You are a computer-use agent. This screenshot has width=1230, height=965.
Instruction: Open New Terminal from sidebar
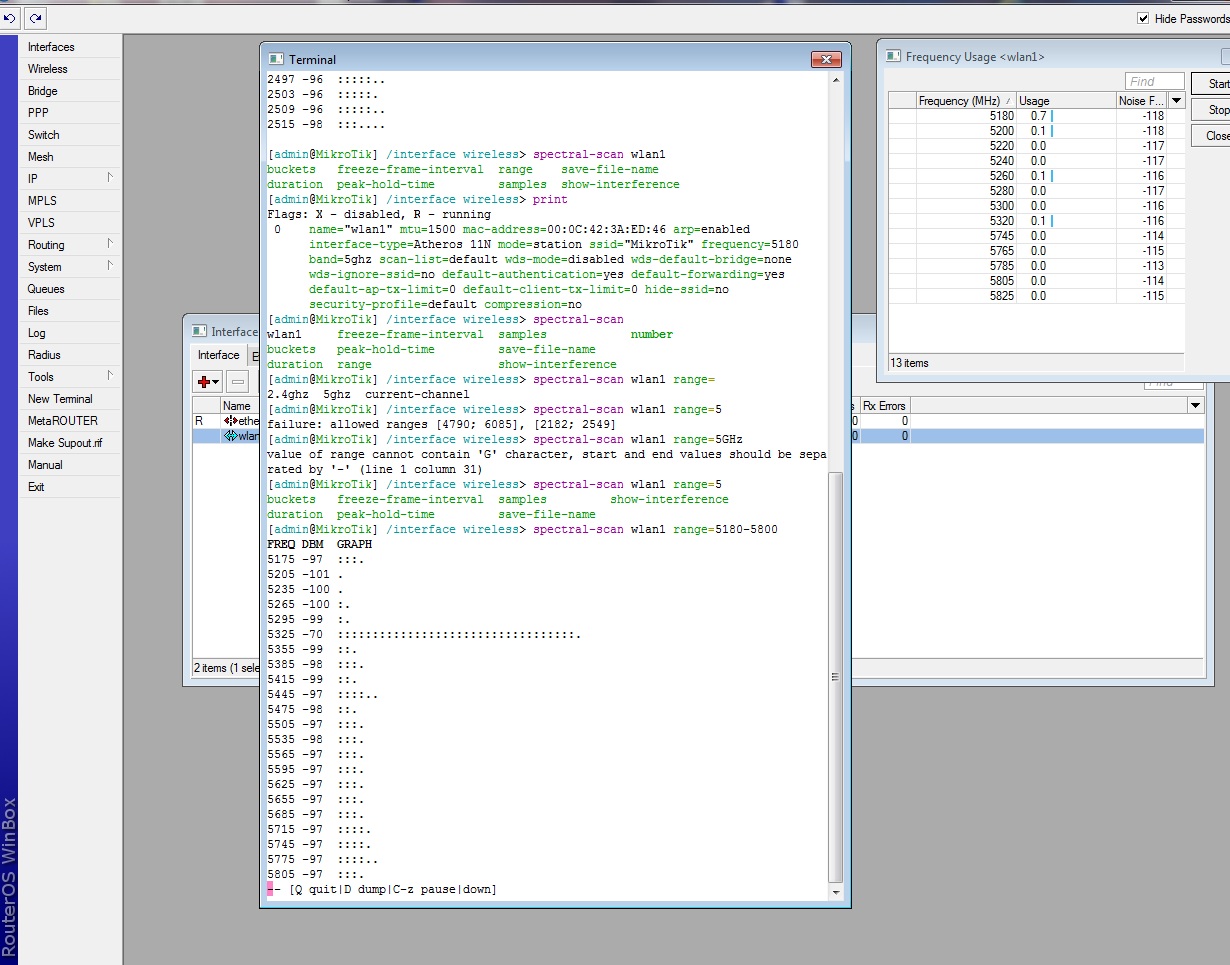click(x=60, y=399)
